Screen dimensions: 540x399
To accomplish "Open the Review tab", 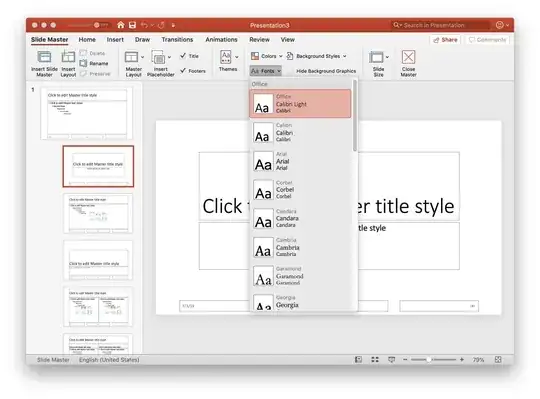I will coord(259,40).
